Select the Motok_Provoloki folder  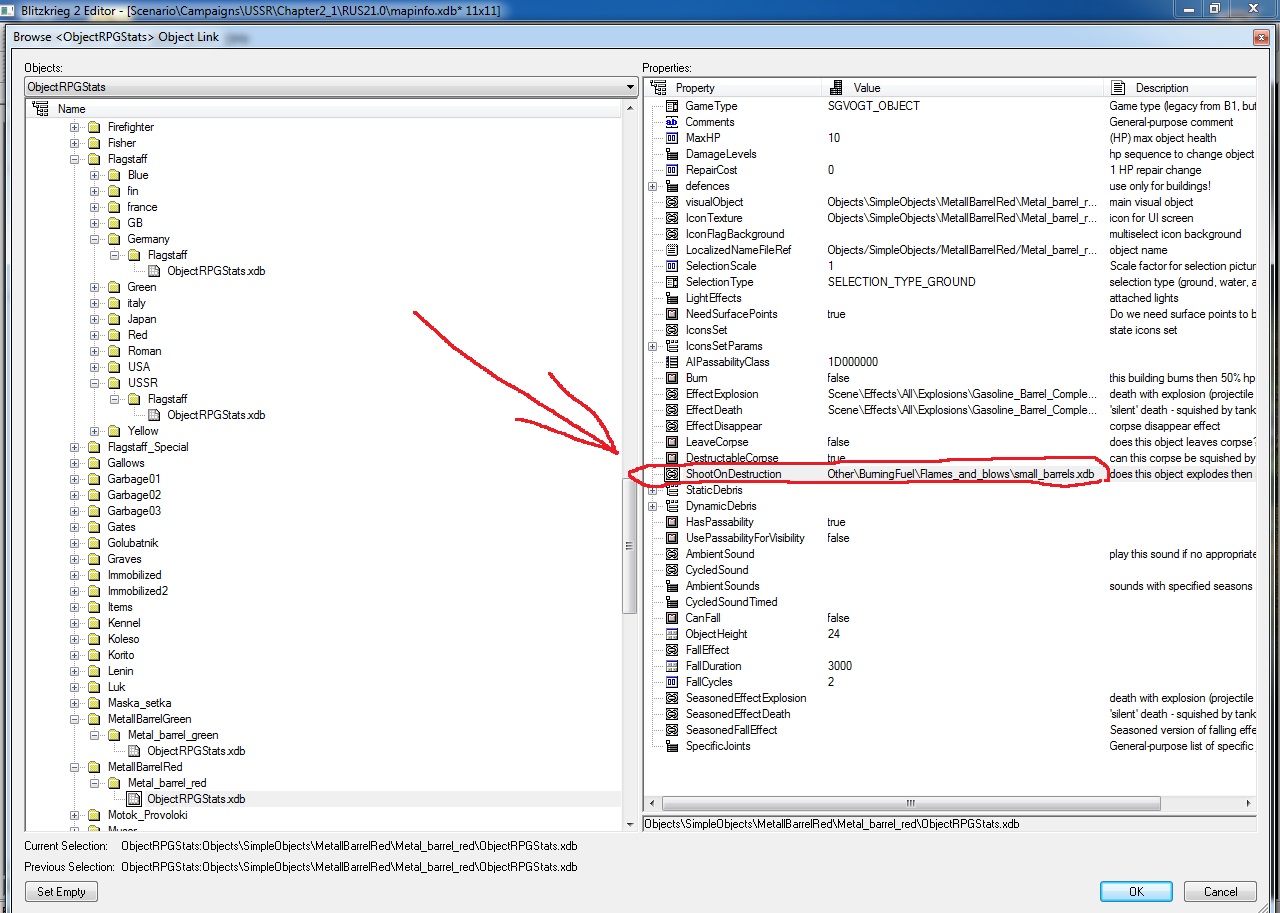point(147,815)
